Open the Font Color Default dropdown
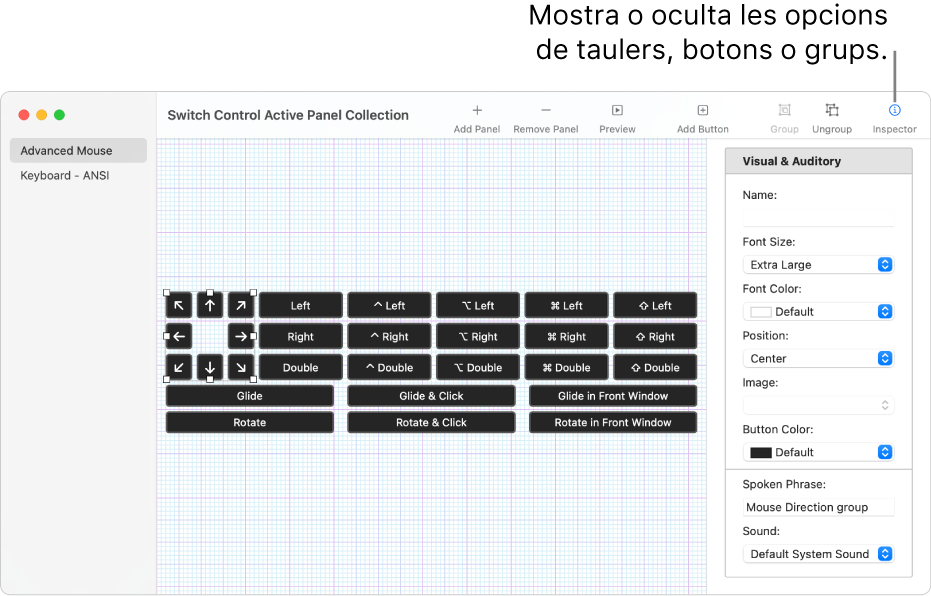 [x=818, y=312]
